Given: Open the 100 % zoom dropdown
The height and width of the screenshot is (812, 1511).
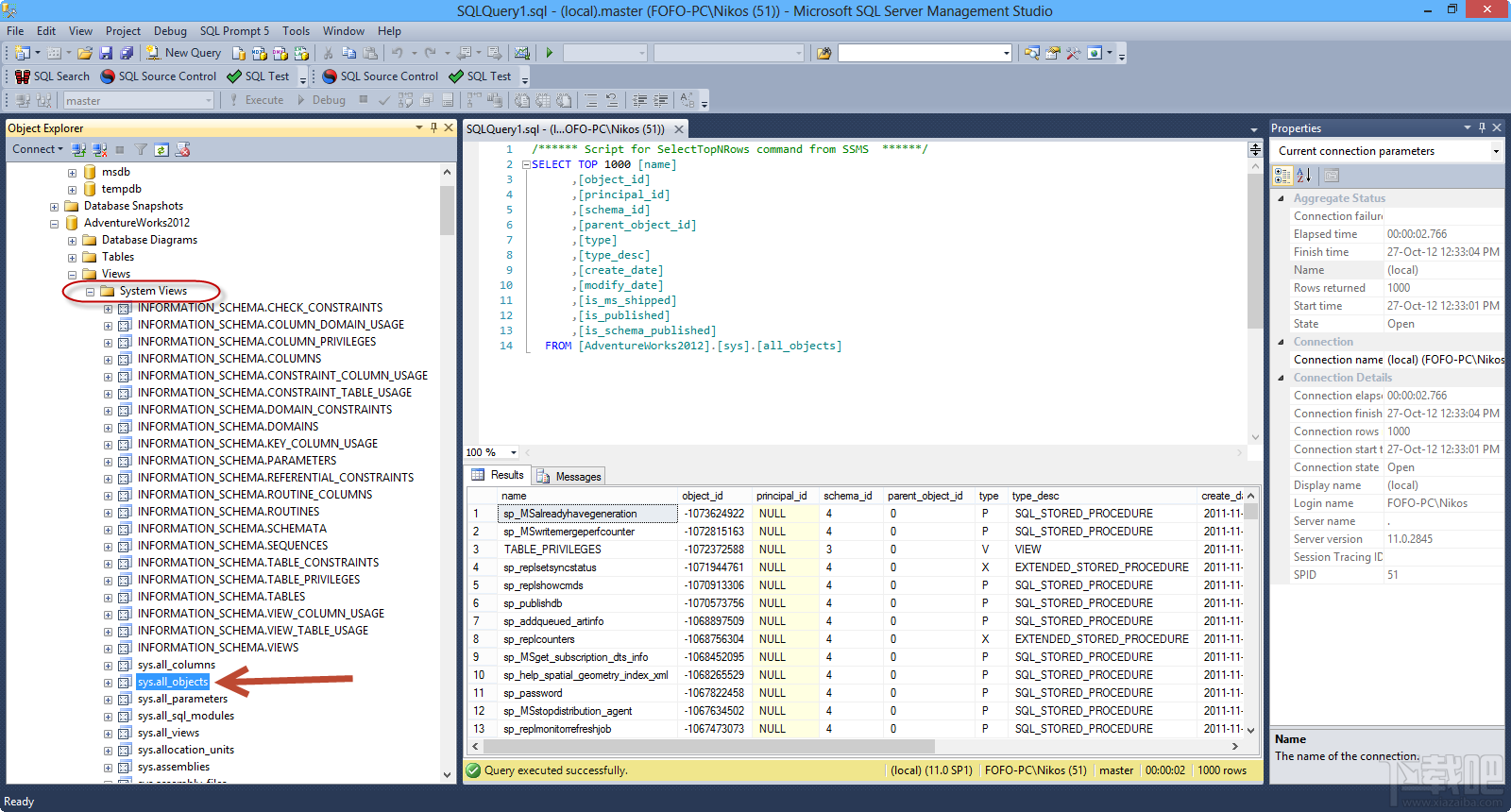Looking at the screenshot, I should 514,452.
